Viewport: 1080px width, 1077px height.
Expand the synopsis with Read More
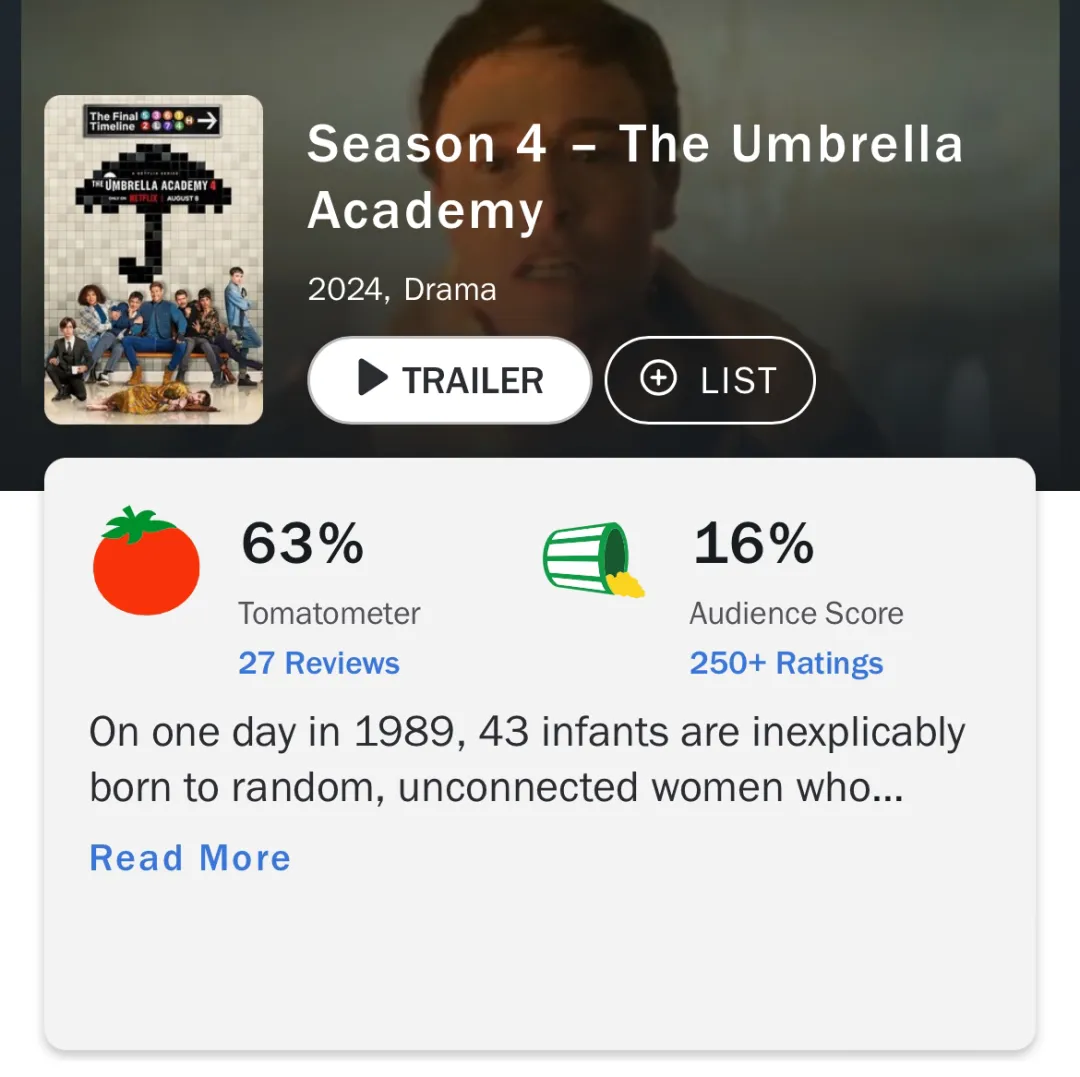[190, 858]
